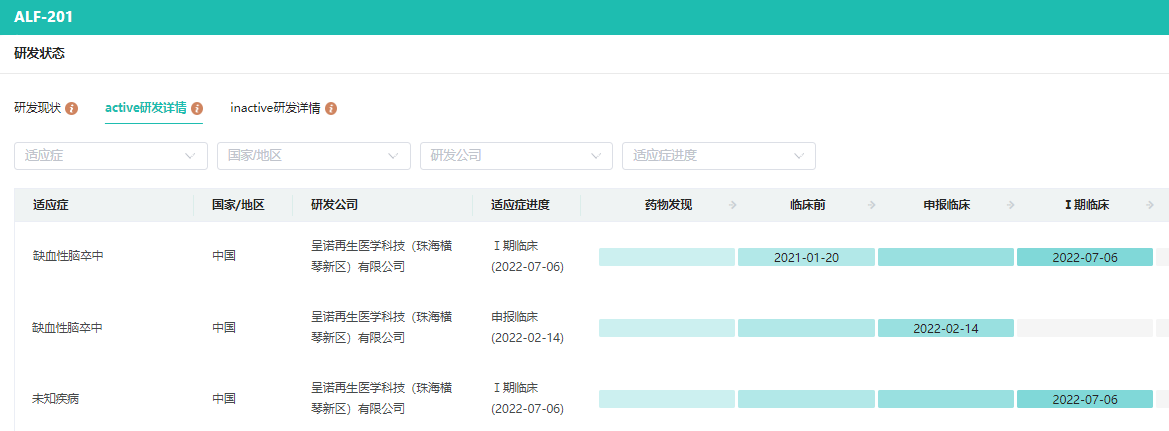
Task: Expand the 研发公司 filter dropdown
Action: click(516, 156)
